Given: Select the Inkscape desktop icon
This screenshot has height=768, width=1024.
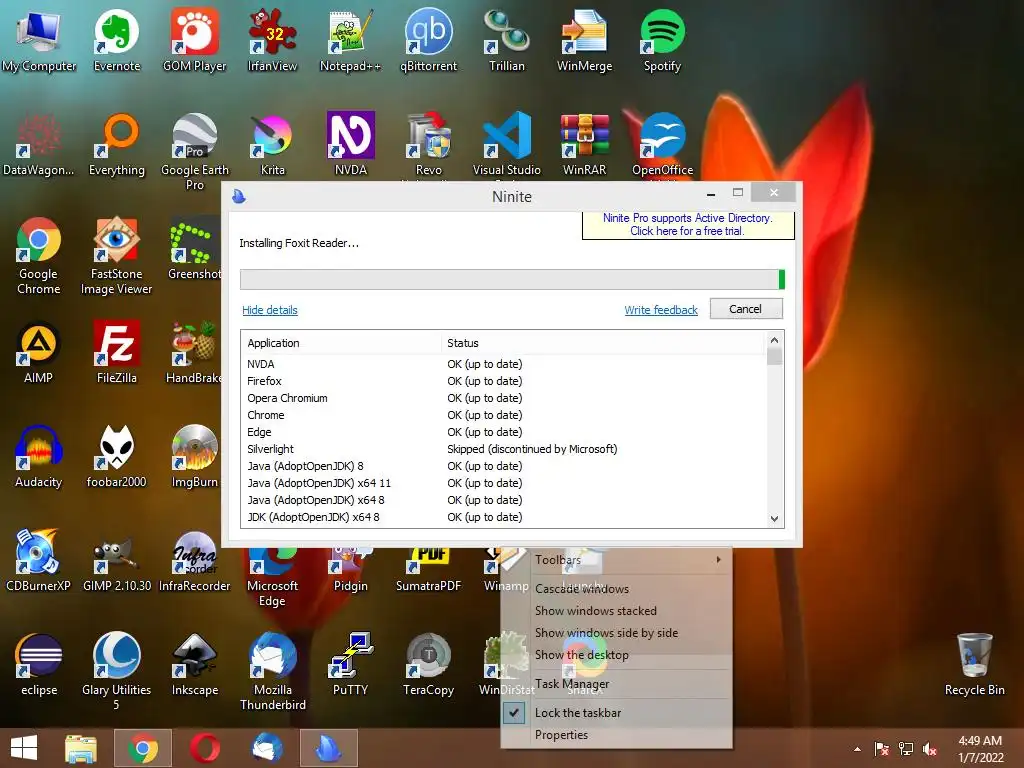Looking at the screenshot, I should [195, 664].
